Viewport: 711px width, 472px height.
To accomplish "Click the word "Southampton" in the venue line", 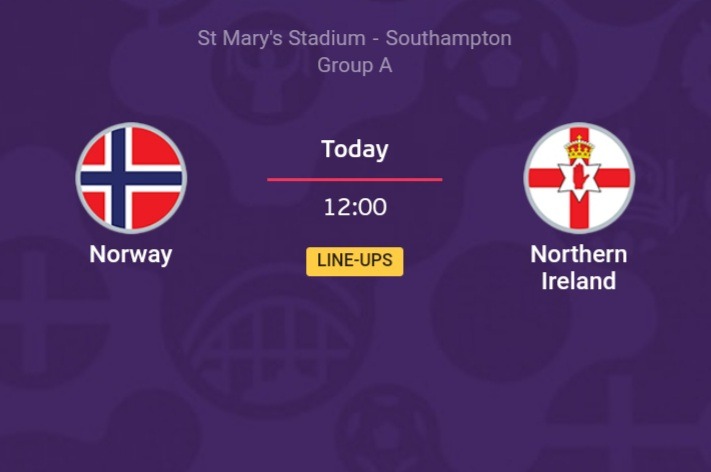I will (448, 39).
